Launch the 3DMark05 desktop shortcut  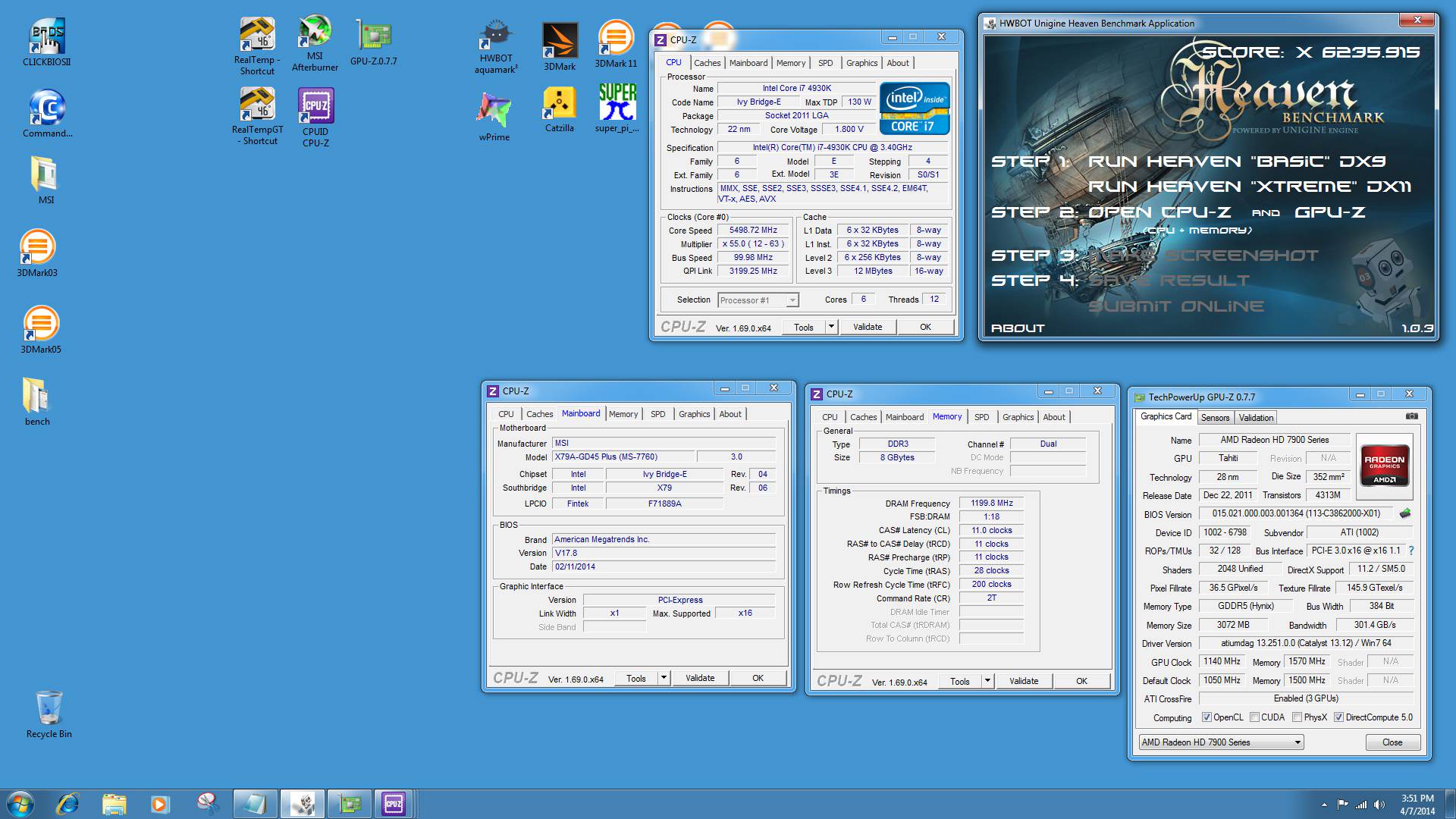tap(40, 330)
